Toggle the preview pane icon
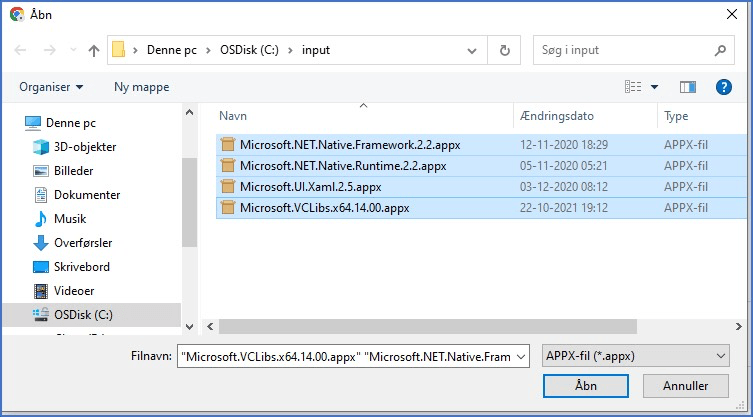This screenshot has width=753, height=417. [687, 87]
